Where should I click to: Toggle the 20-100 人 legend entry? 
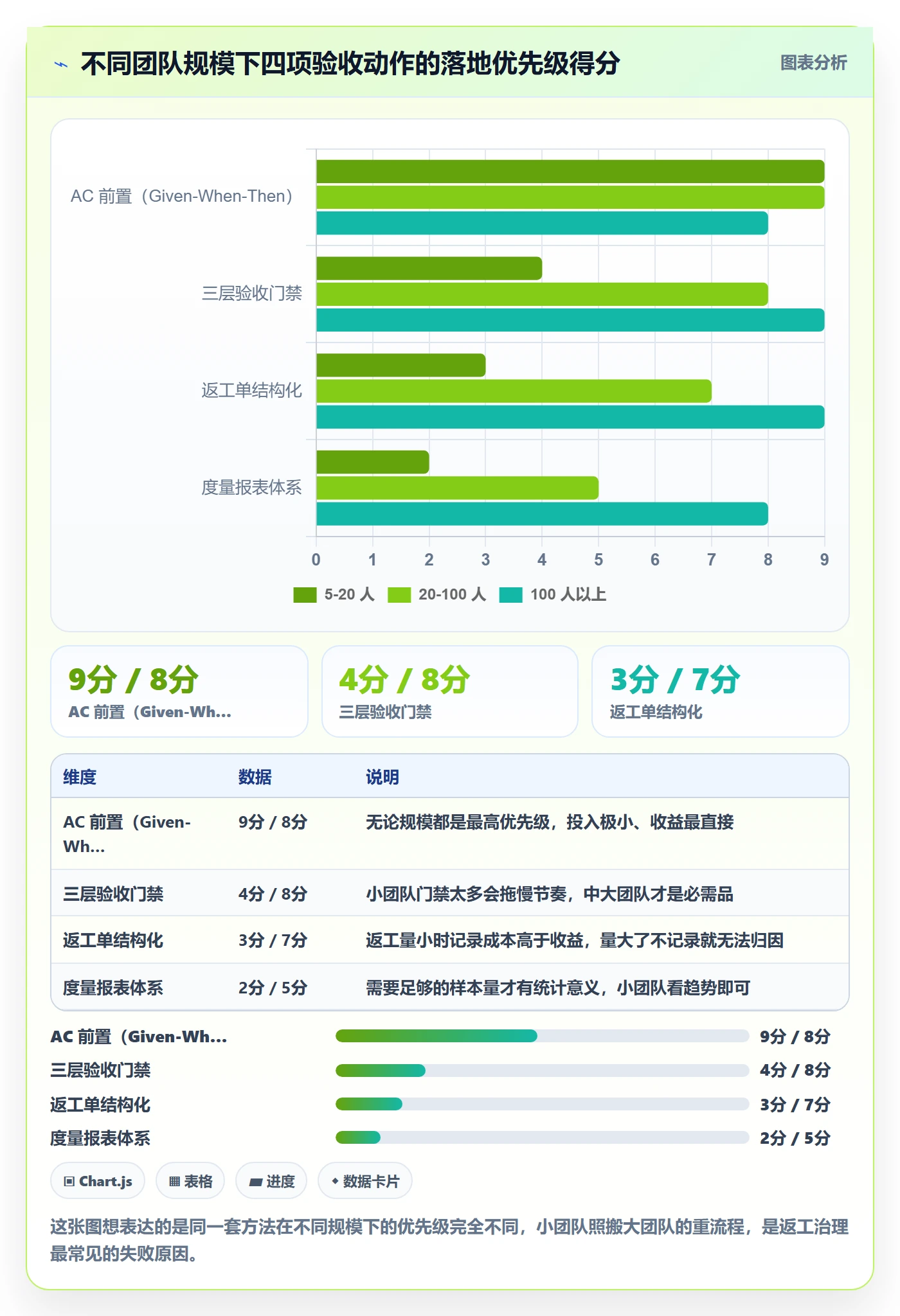pyautogui.click(x=437, y=594)
